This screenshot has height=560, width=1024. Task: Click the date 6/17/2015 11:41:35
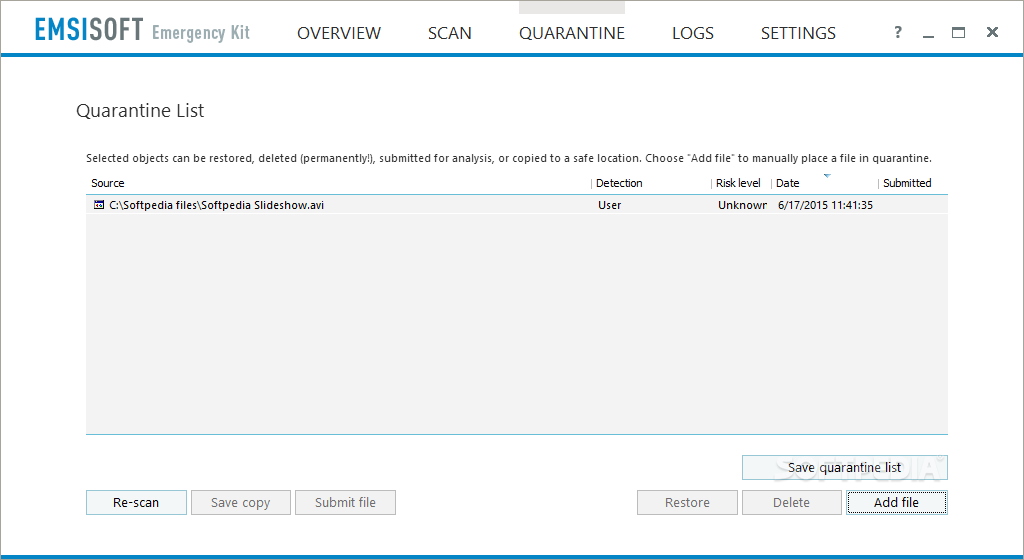click(x=825, y=205)
